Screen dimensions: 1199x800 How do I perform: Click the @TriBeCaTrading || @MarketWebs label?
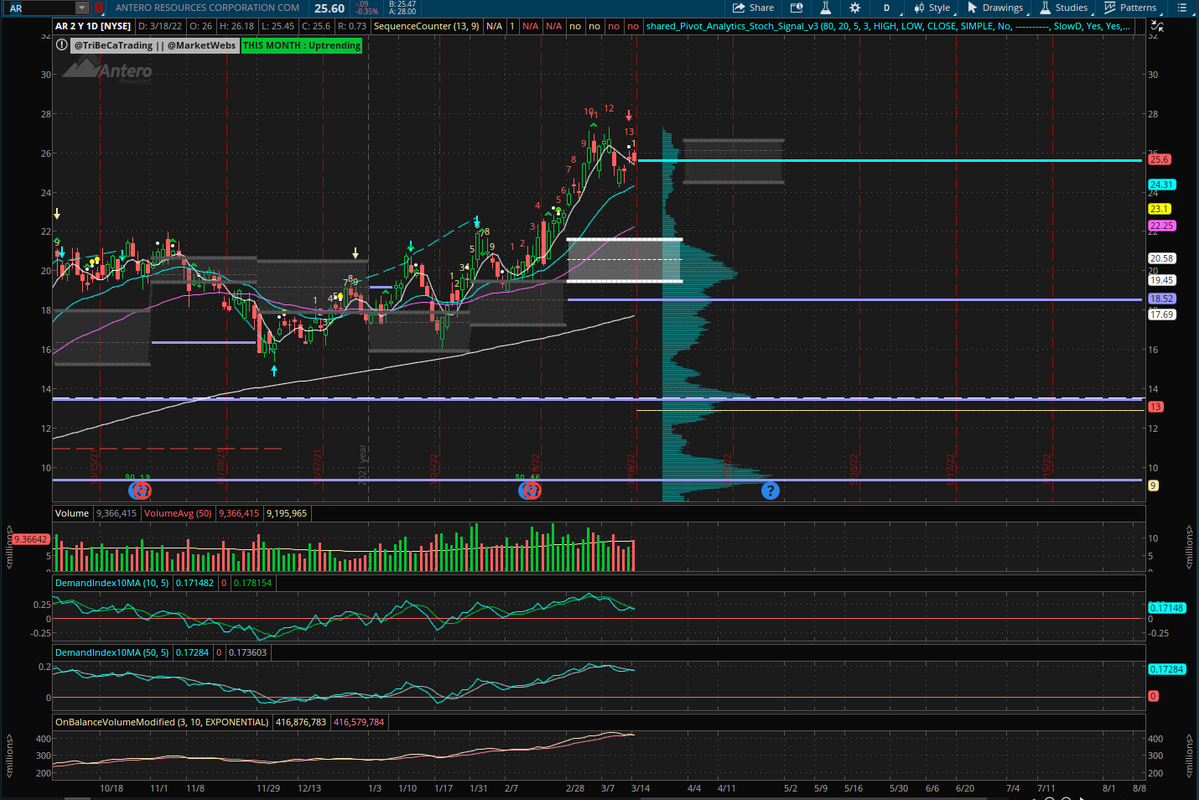tap(154, 45)
